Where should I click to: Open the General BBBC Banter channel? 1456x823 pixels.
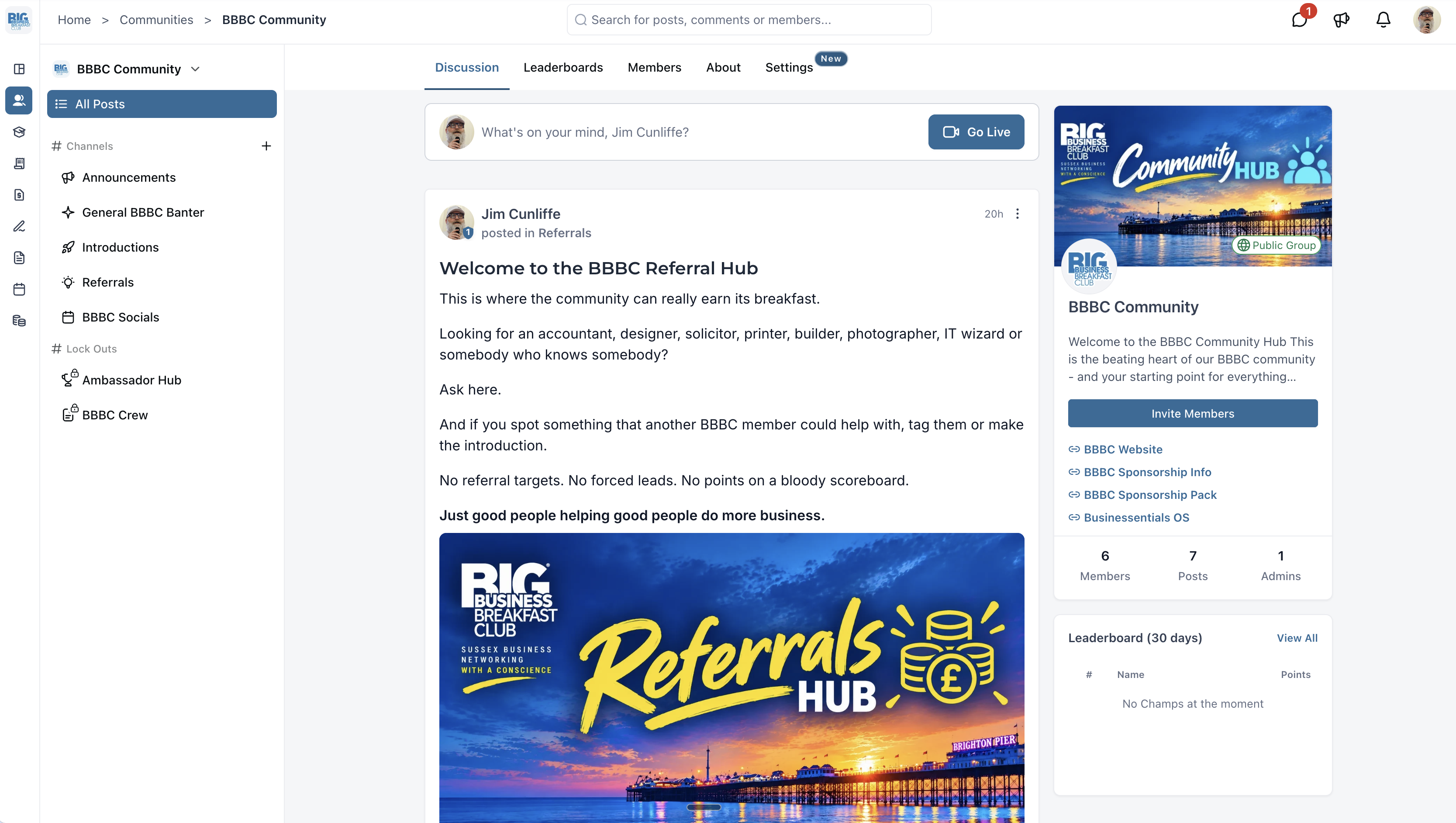pos(142,213)
